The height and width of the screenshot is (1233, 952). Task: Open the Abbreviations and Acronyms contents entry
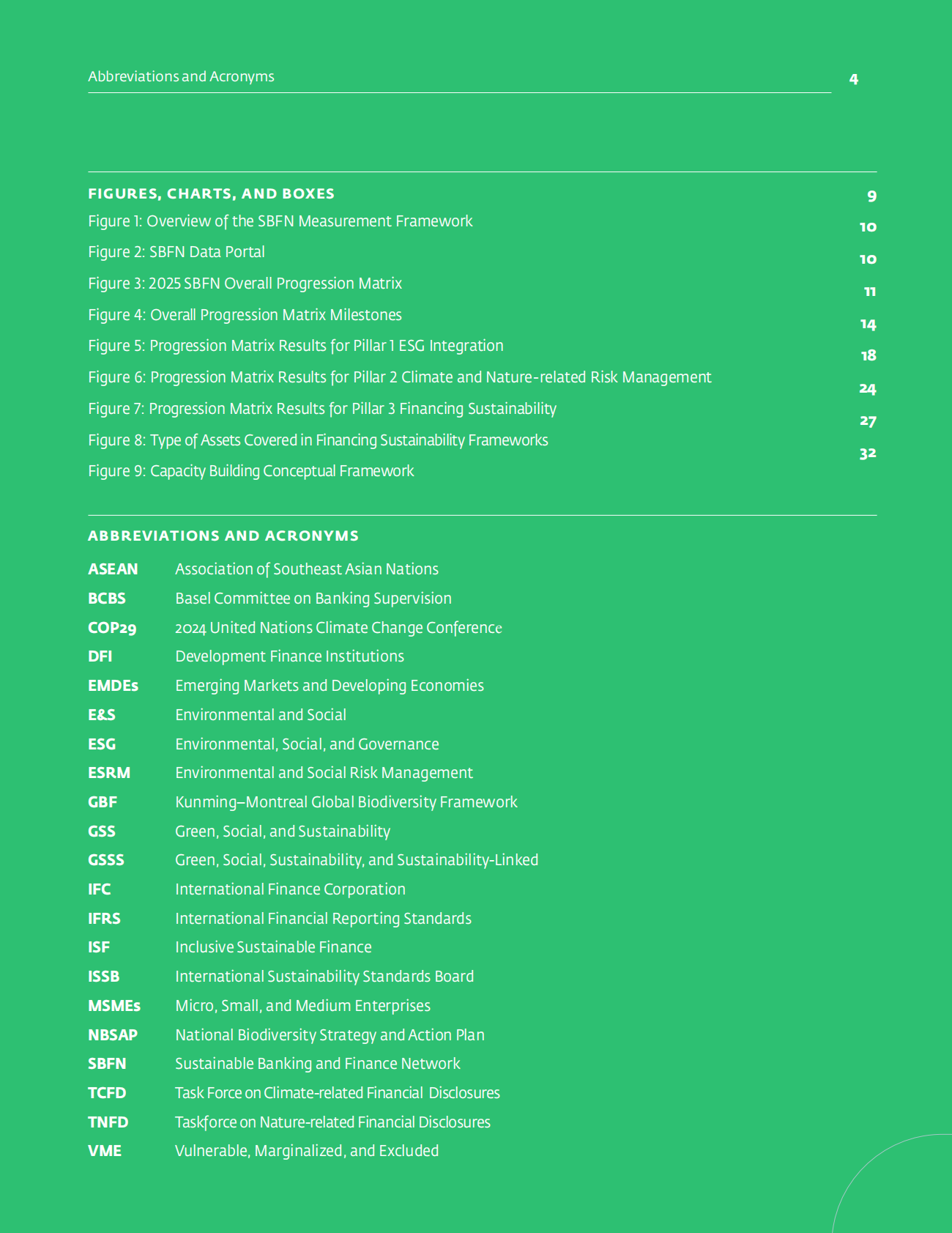181,77
